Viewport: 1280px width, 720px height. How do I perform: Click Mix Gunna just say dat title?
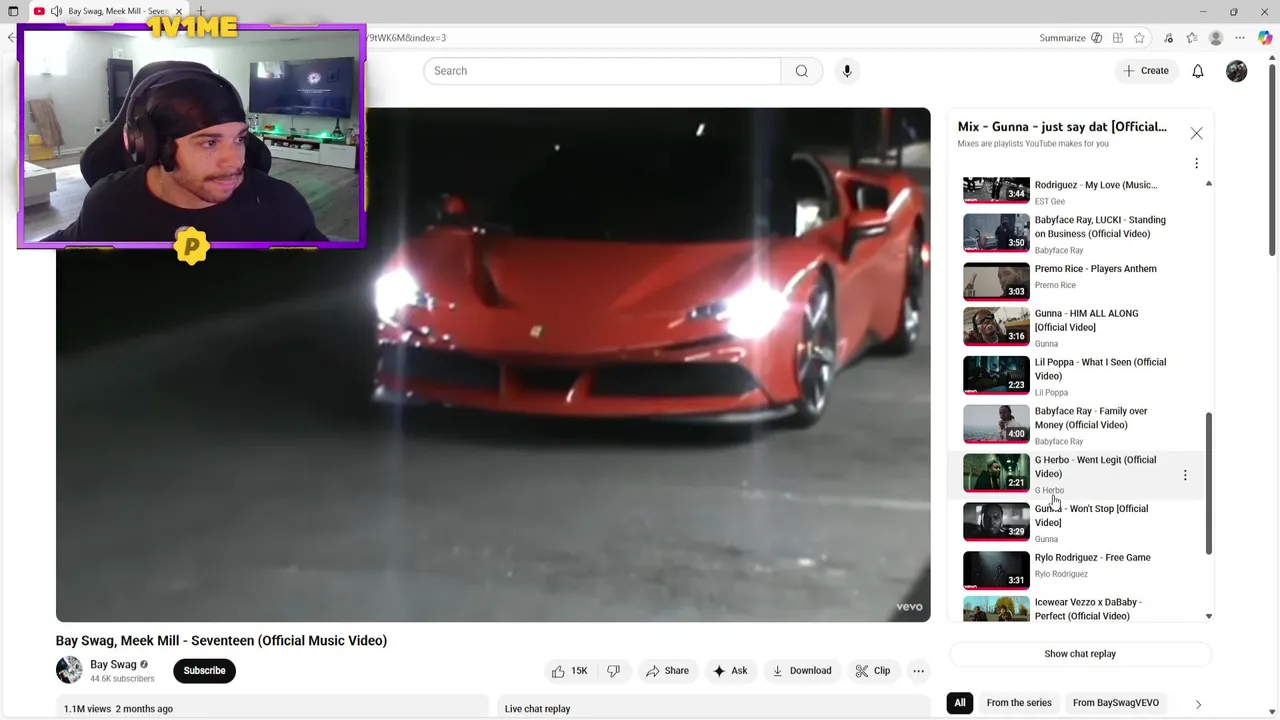[1062, 127]
